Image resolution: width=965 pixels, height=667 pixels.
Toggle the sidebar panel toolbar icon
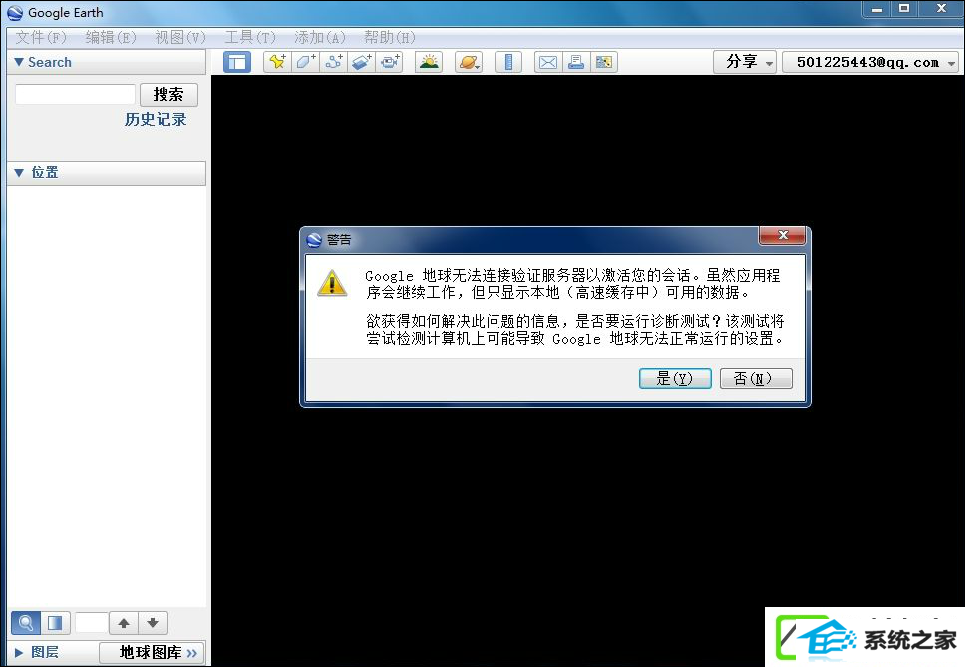tap(237, 62)
